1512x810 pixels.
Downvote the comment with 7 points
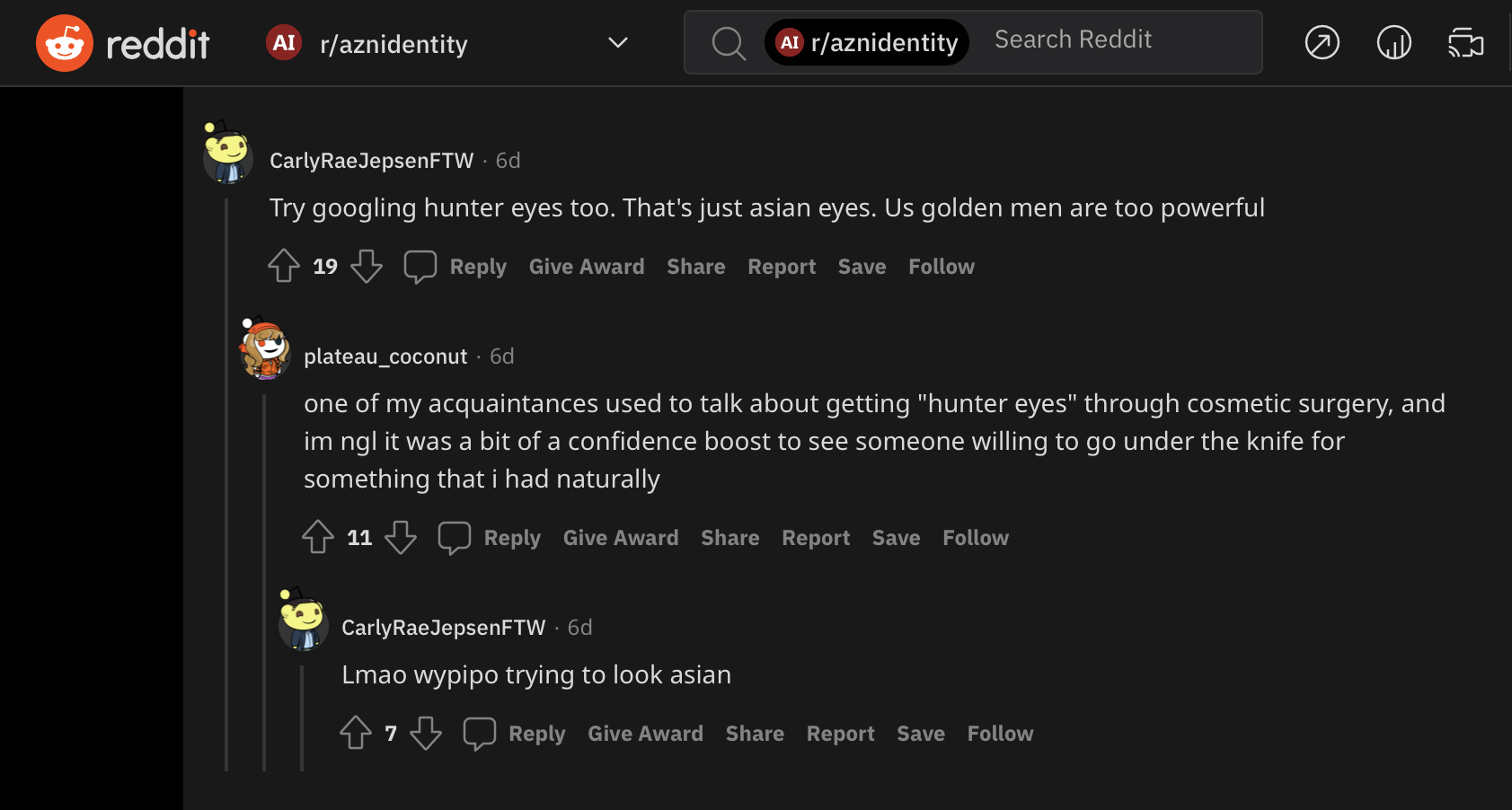[x=426, y=733]
